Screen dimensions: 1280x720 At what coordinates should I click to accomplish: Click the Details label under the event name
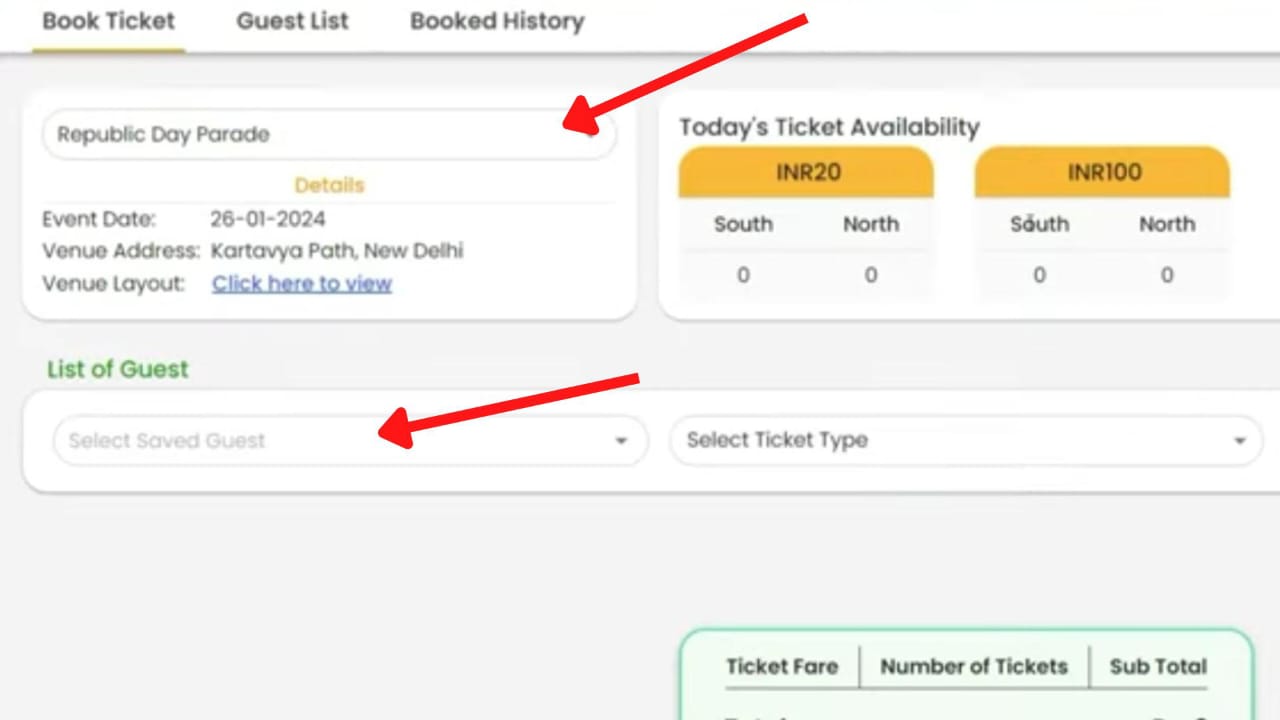329,185
